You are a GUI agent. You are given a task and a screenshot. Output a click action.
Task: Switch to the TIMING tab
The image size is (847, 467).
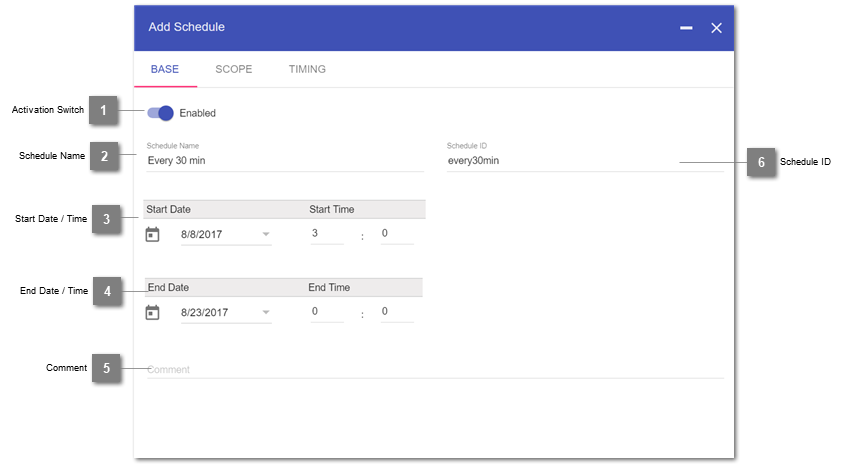pyautogui.click(x=307, y=70)
